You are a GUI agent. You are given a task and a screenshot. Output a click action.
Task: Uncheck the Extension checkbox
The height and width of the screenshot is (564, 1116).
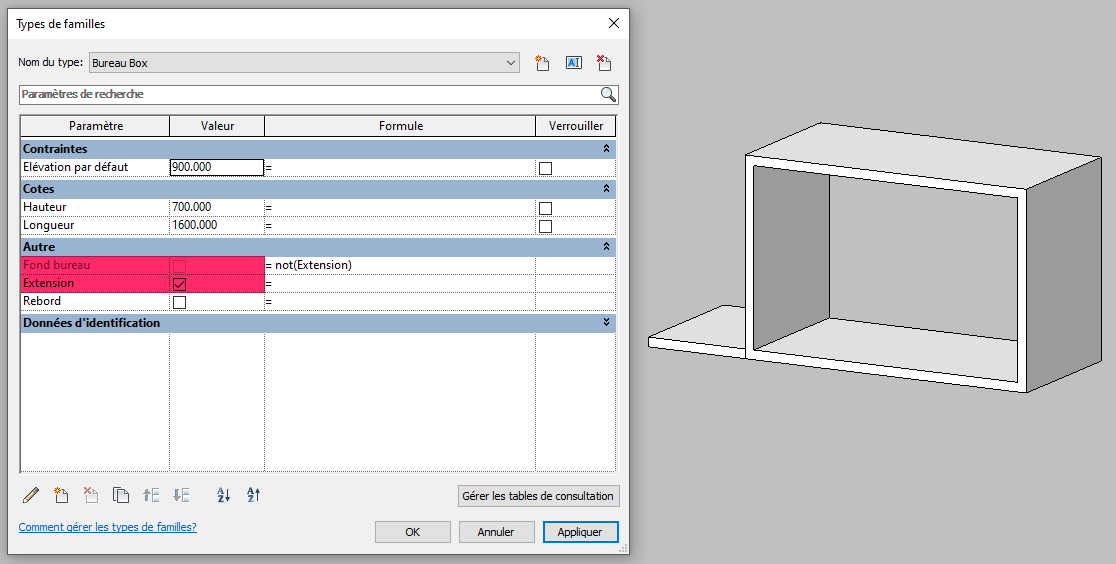click(180, 284)
